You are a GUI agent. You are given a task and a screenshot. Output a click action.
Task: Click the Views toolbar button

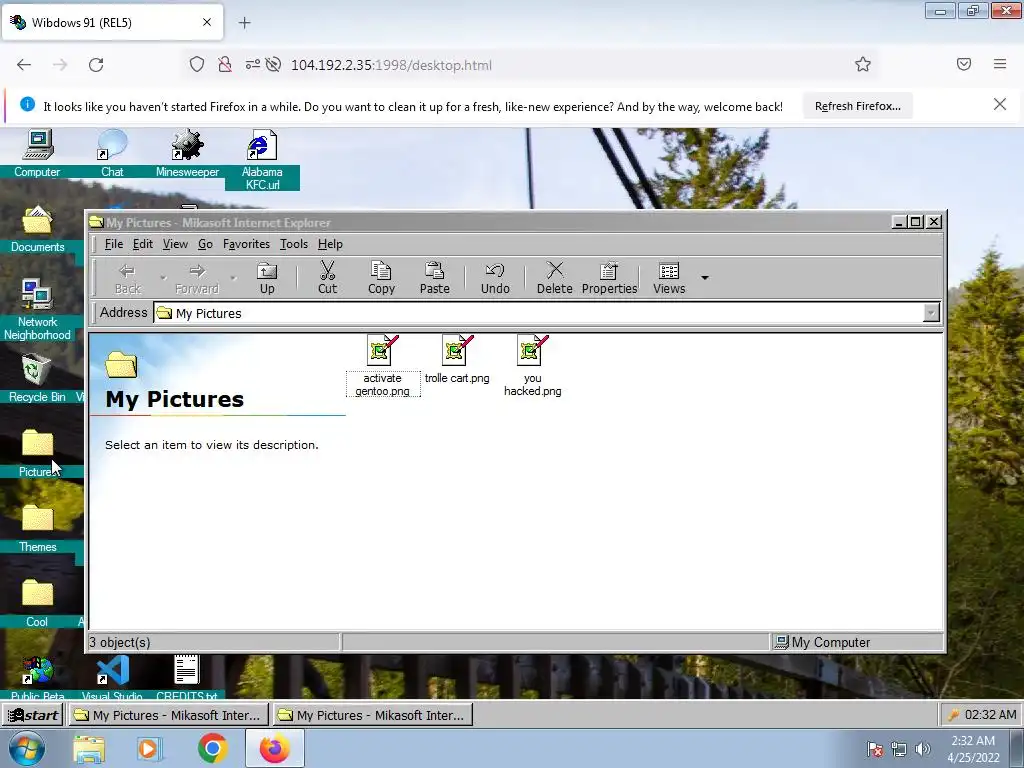[669, 278]
